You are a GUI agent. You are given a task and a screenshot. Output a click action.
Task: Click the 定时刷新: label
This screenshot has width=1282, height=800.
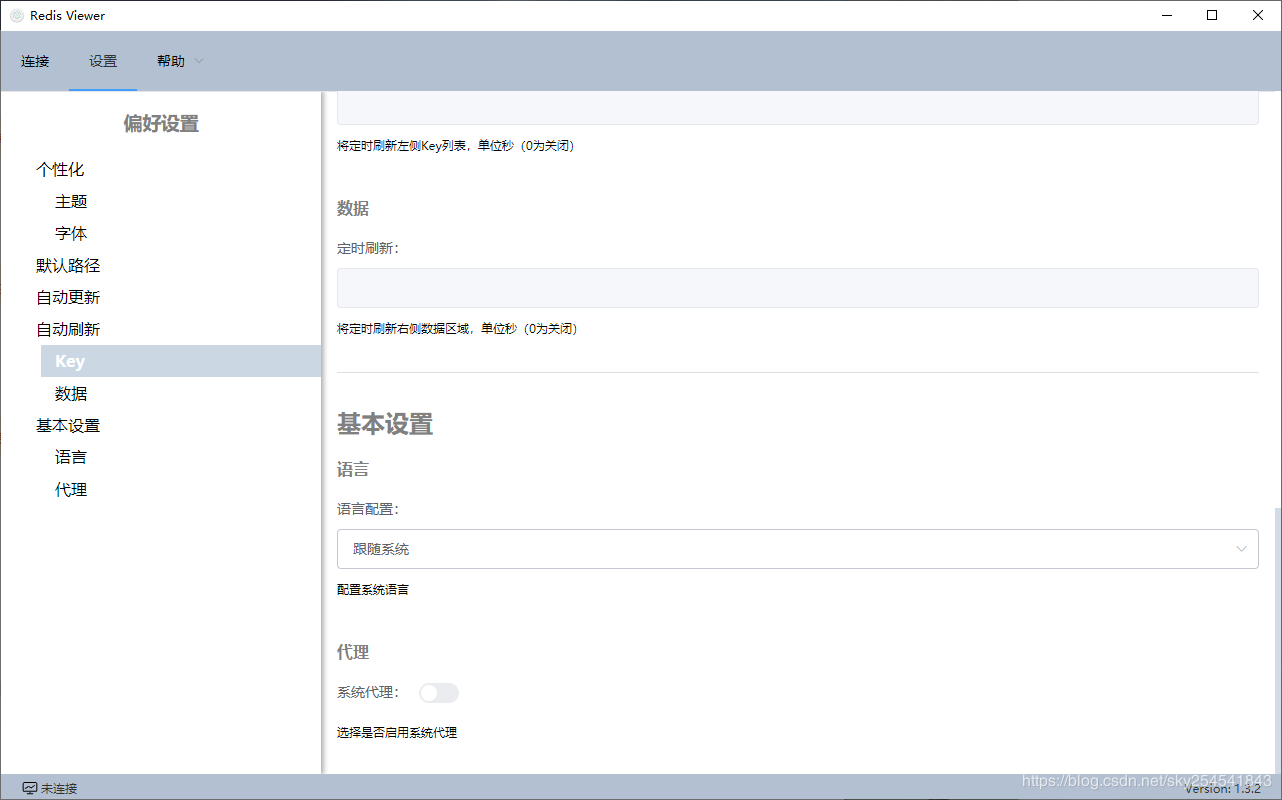coord(368,249)
